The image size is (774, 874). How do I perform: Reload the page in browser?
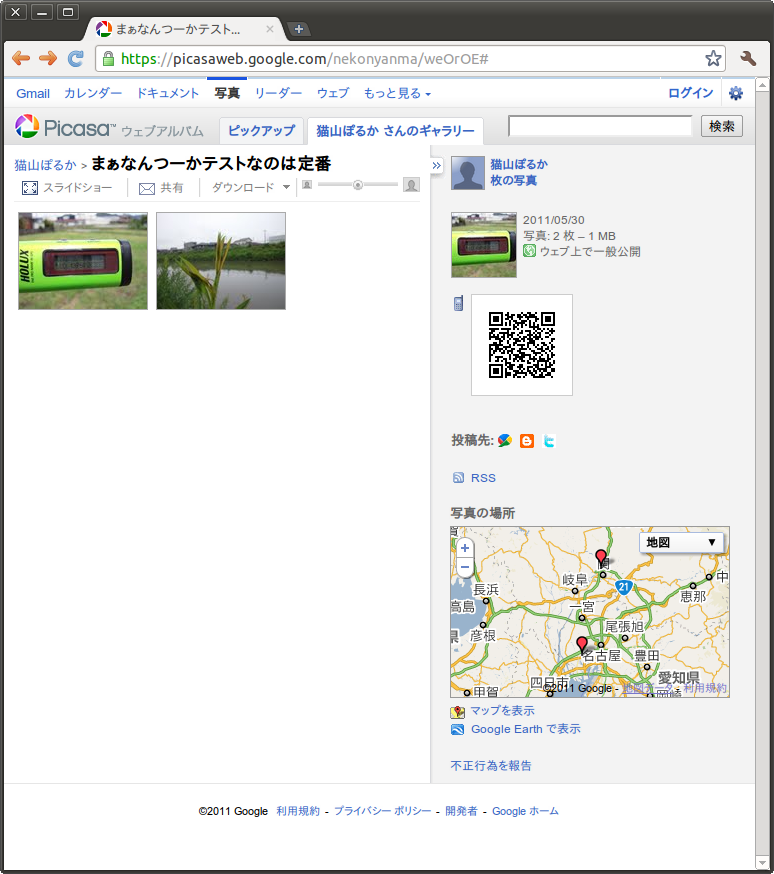75,59
